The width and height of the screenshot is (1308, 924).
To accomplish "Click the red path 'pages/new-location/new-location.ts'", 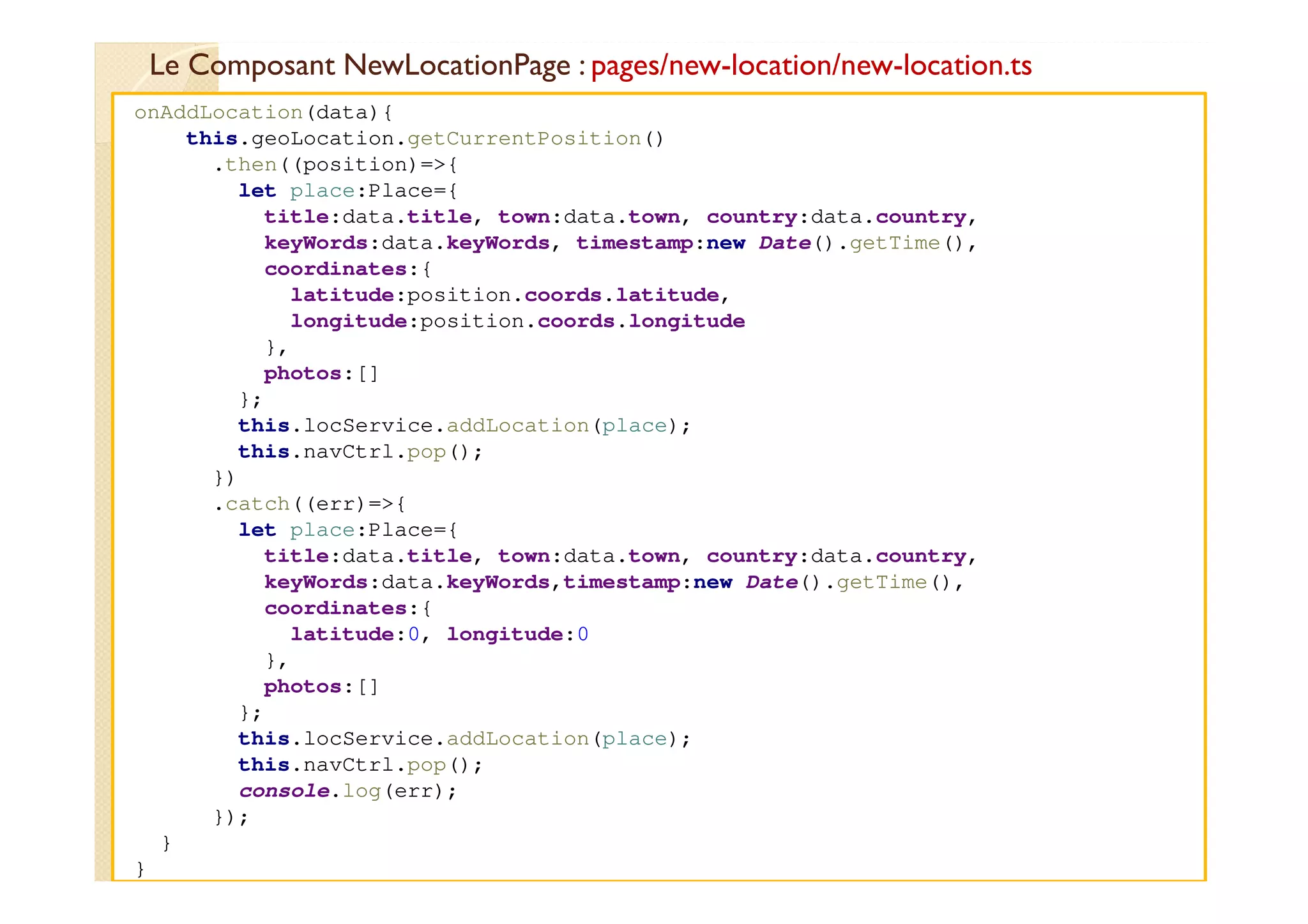I will pos(811,66).
